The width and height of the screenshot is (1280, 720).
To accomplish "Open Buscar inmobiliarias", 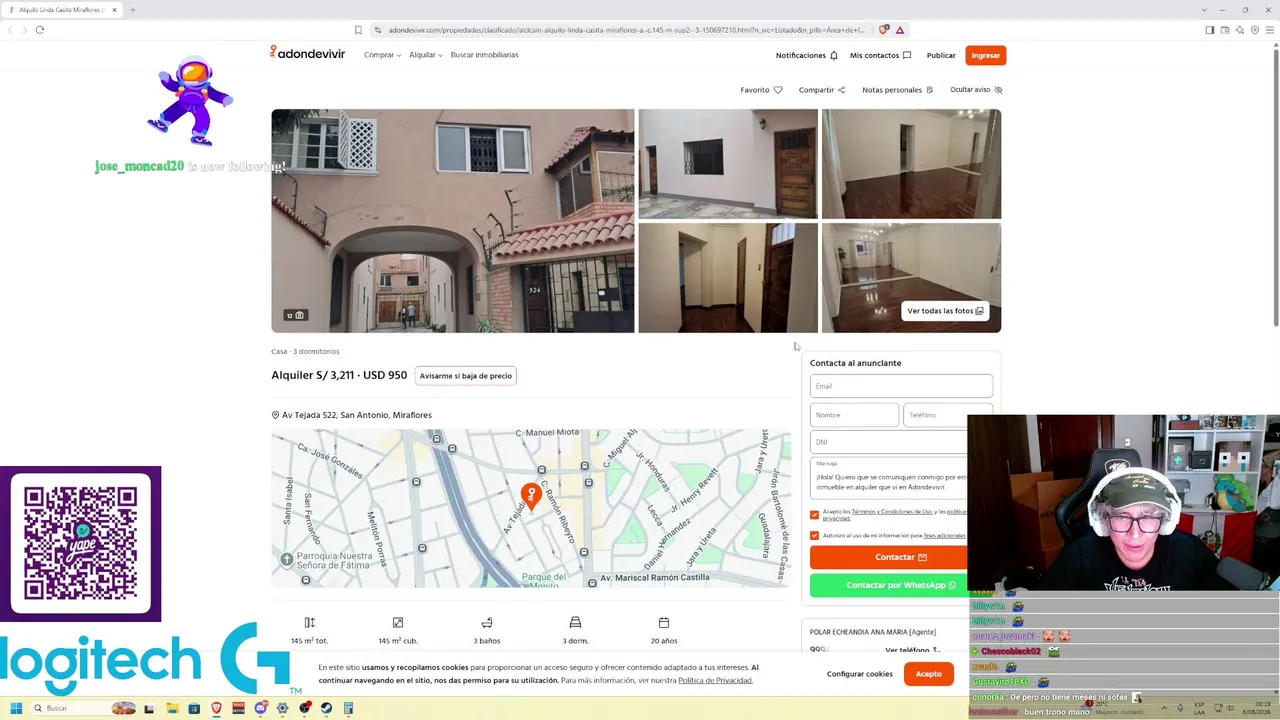I will pyautogui.click(x=484, y=55).
